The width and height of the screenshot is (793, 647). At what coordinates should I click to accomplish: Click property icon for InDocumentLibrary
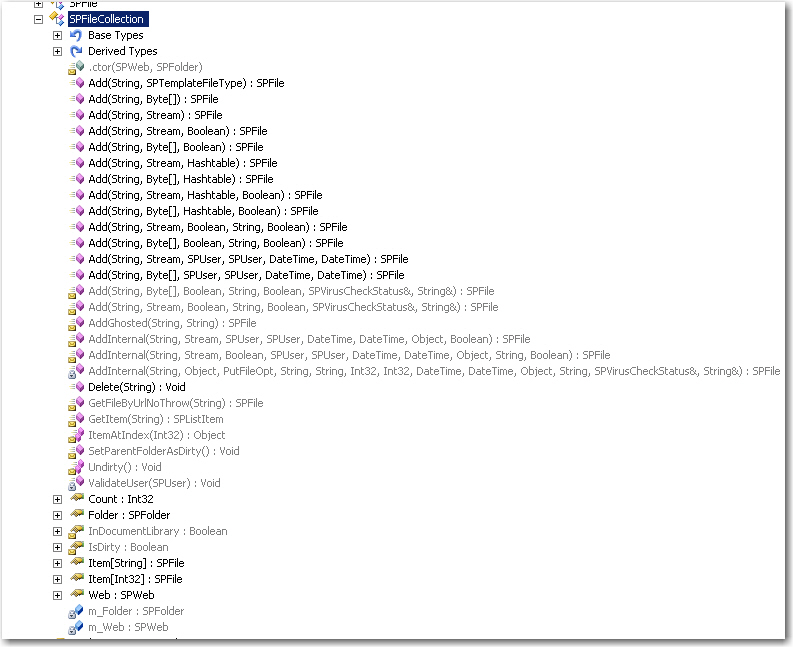76,531
